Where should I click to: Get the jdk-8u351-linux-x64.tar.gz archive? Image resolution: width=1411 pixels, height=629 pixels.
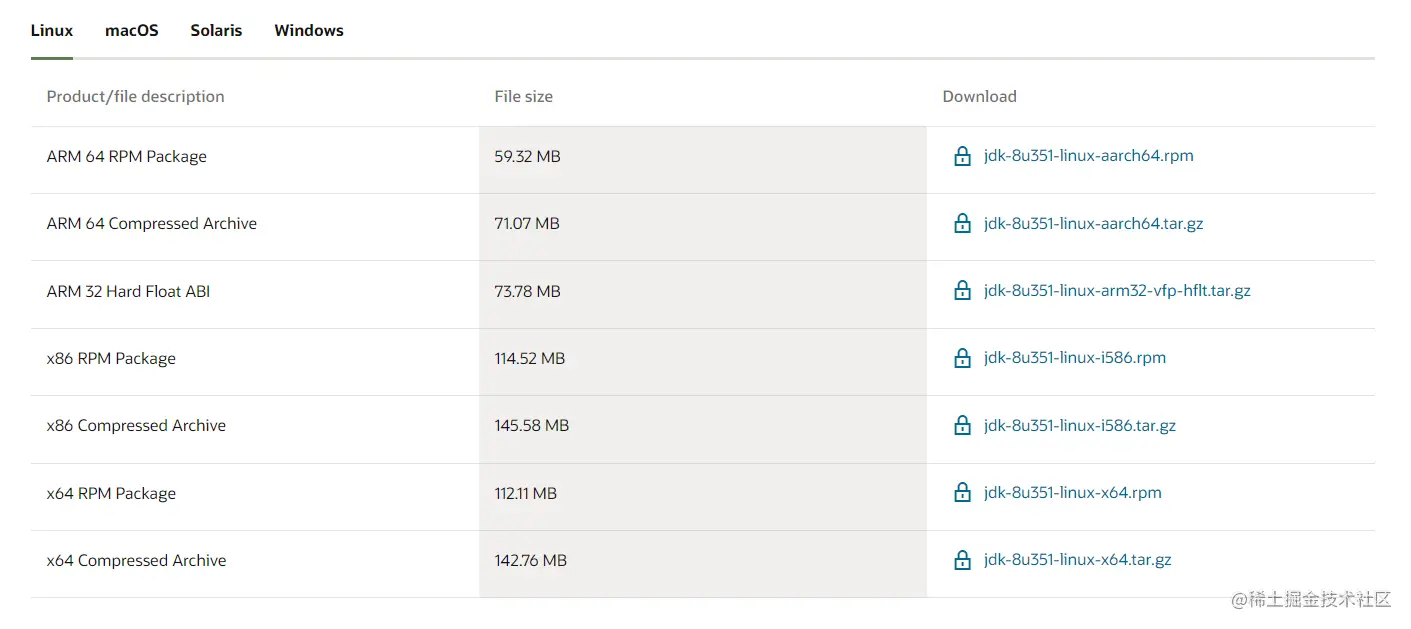click(1077, 560)
